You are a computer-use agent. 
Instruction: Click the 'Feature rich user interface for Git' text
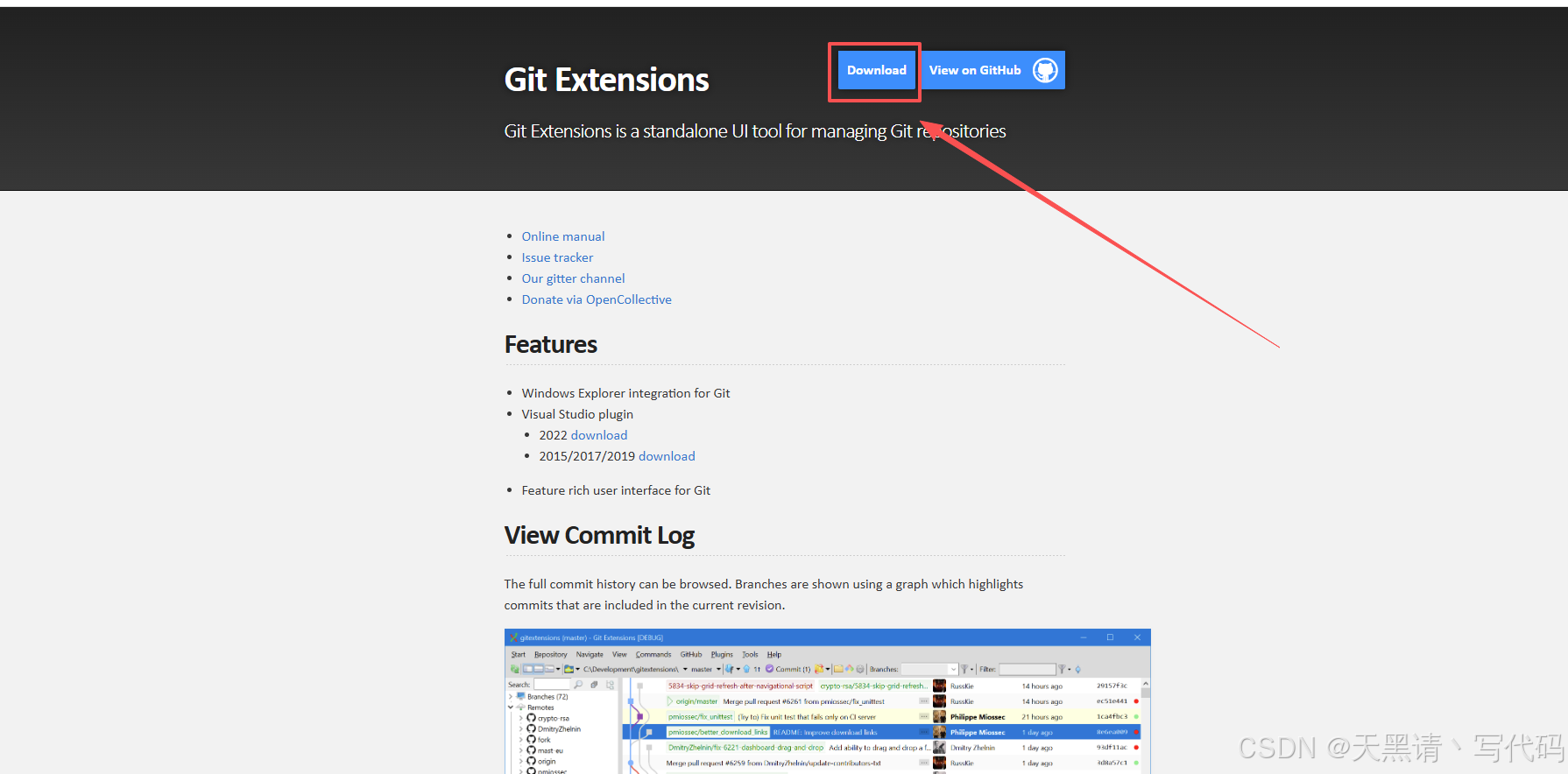coord(616,490)
